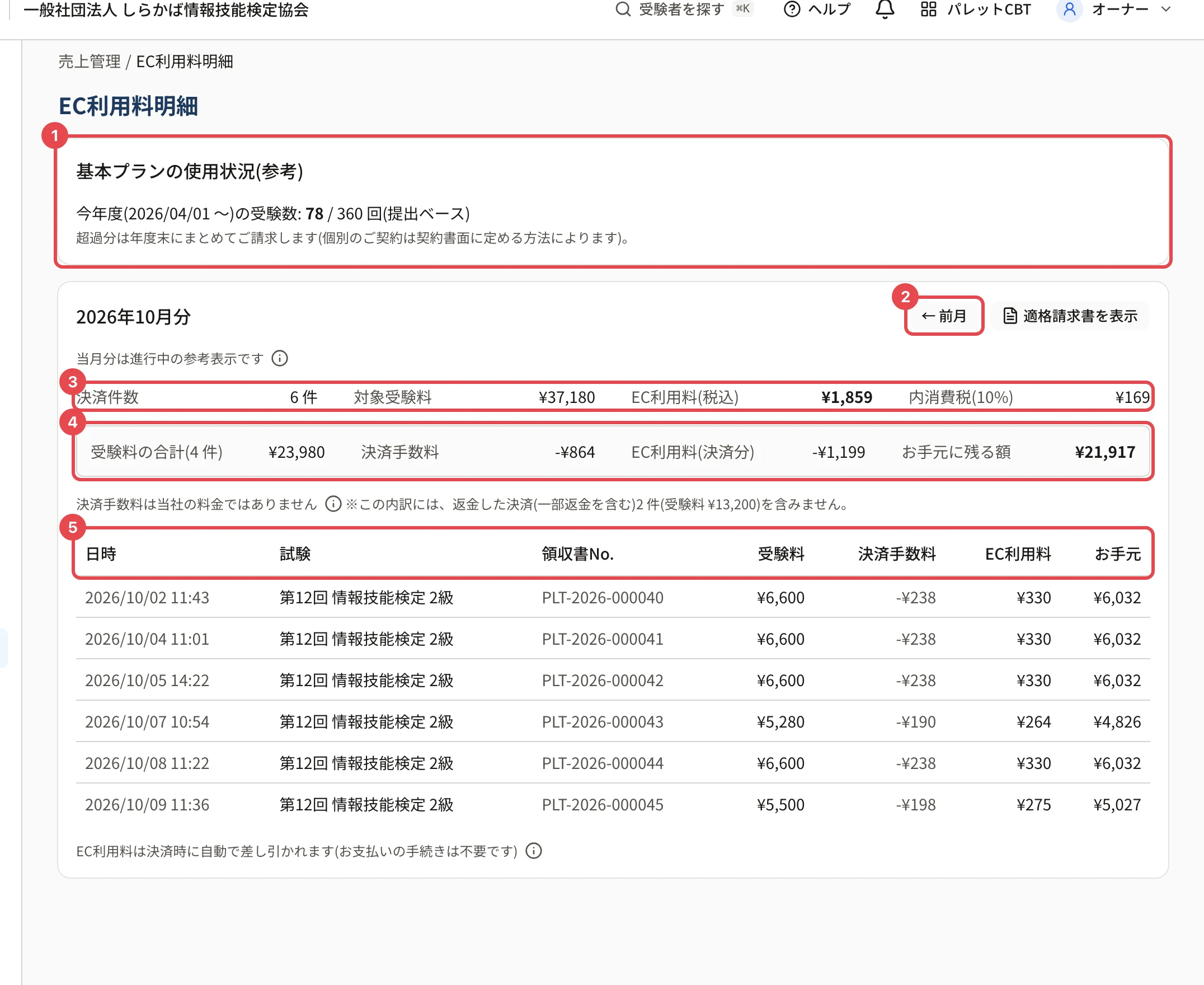
Task: Expand the オーナー account dropdown chevron
Action: (1165, 9)
